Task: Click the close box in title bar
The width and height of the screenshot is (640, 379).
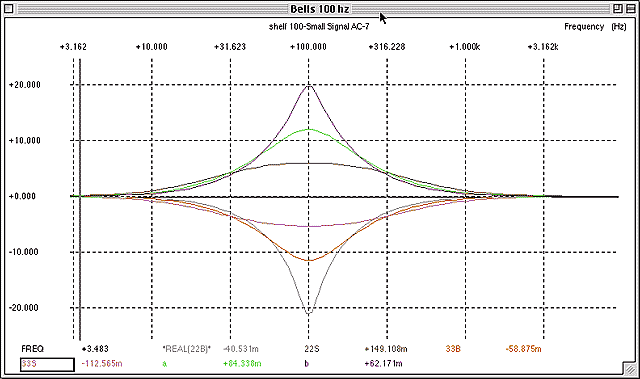Action: 9,9
